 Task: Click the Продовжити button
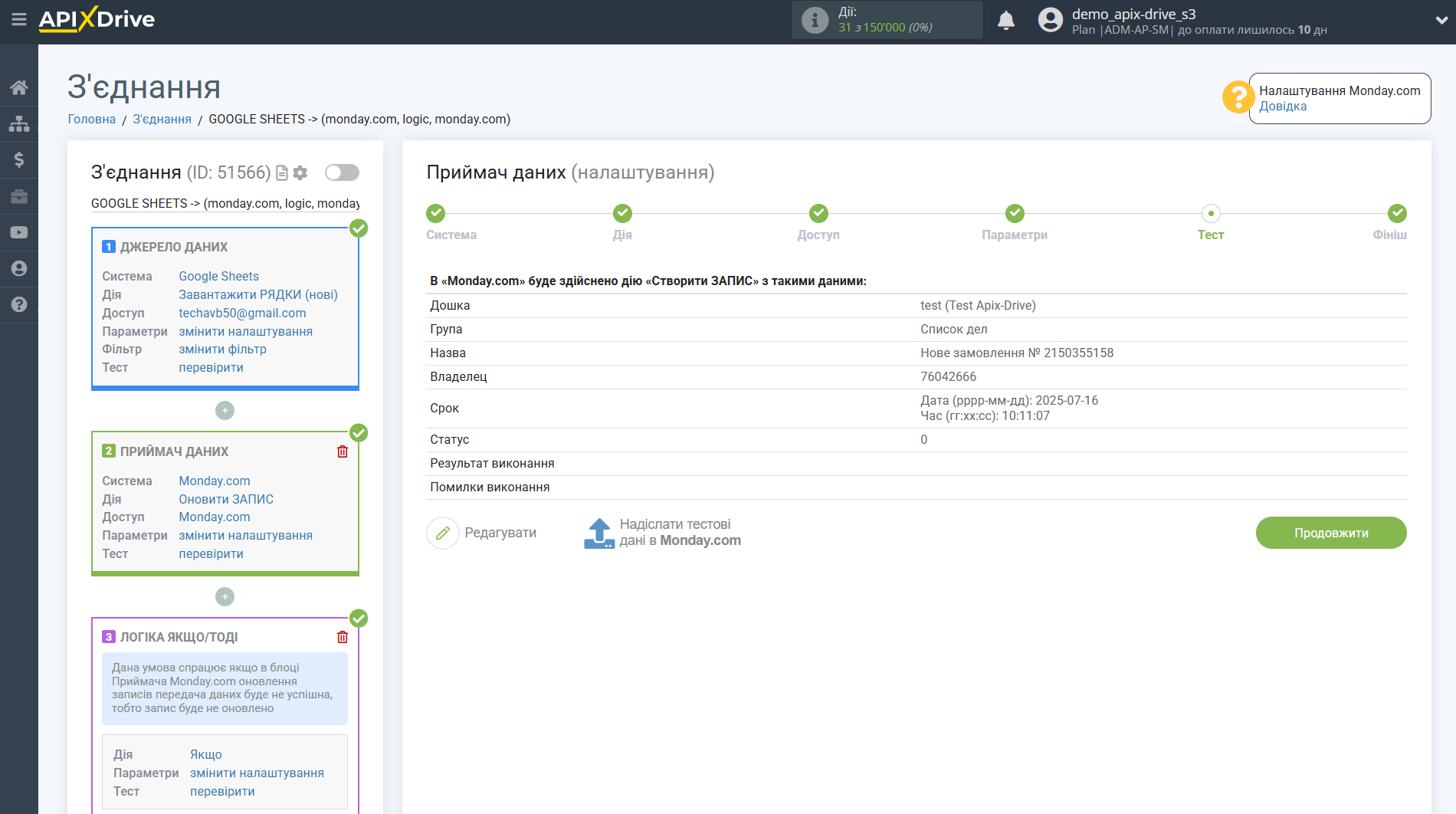(x=1331, y=533)
